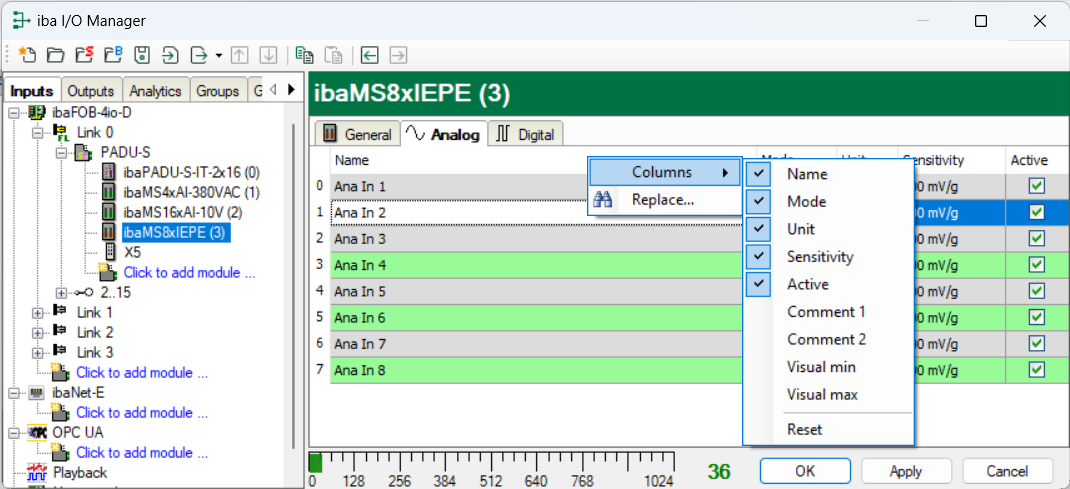Collapse the Link 0 tree node
1070x489 pixels.
click(x=38, y=132)
